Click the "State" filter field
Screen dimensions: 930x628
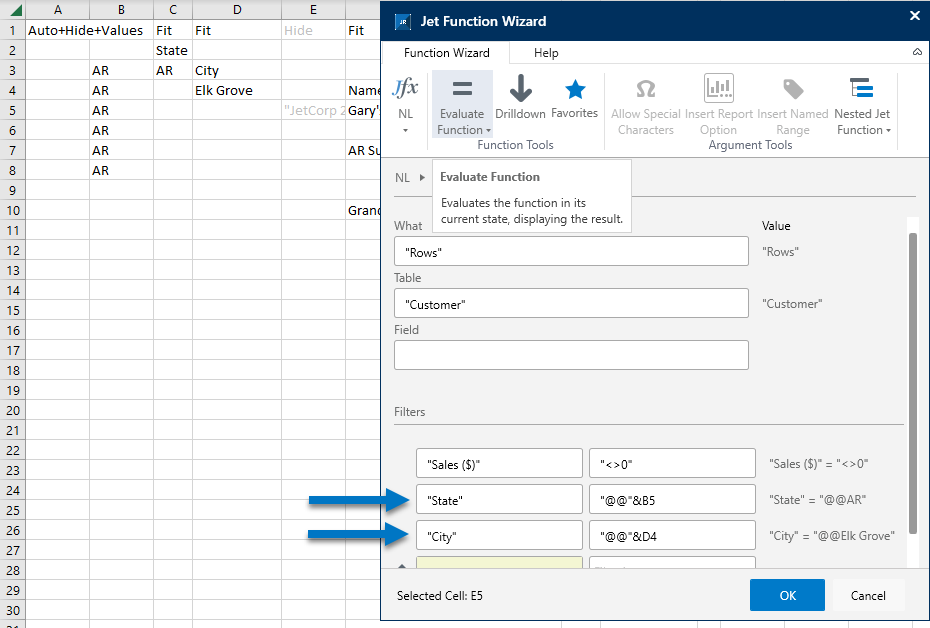click(499, 499)
